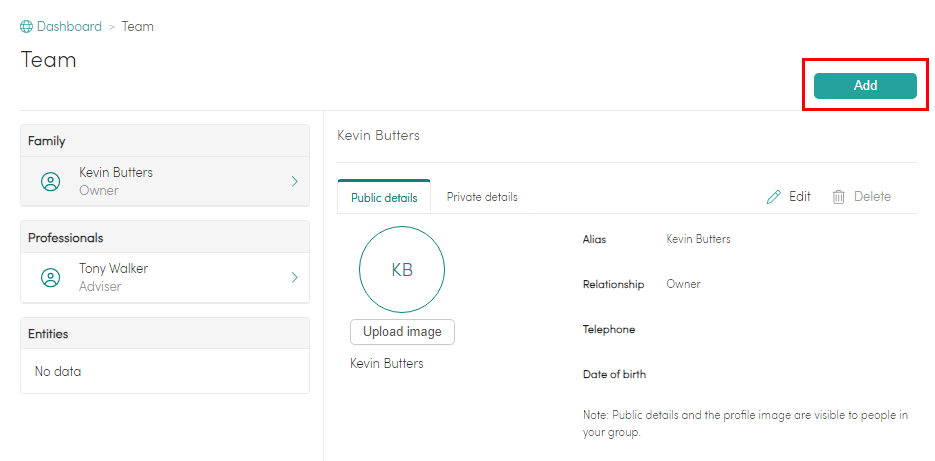The image size is (935, 461).
Task: Click the globe icon beside Dashboard
Action: coord(27,27)
